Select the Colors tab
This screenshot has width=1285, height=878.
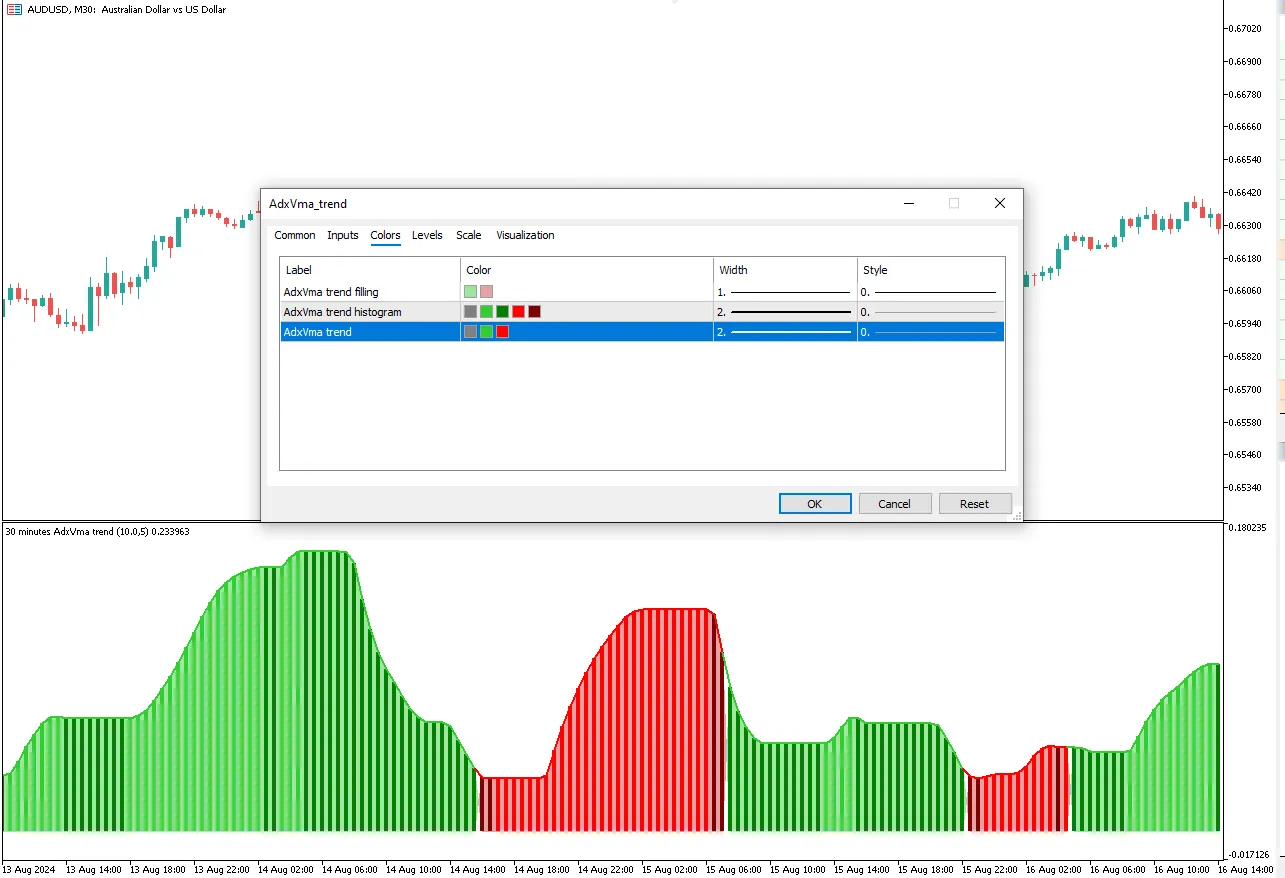tap(385, 235)
